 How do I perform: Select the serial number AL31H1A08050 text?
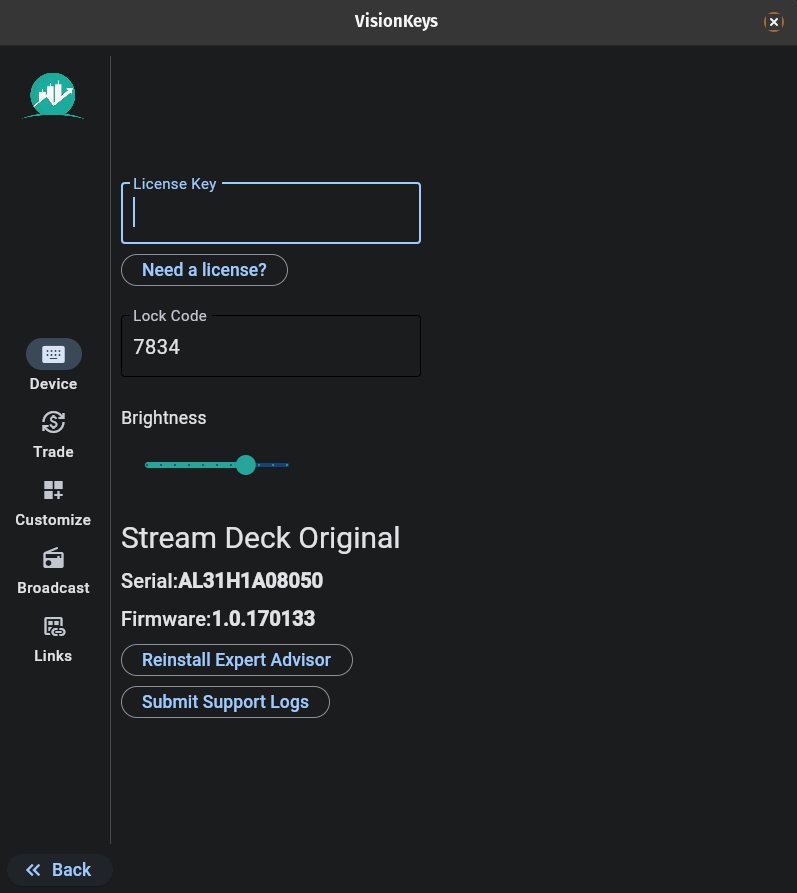coord(251,580)
